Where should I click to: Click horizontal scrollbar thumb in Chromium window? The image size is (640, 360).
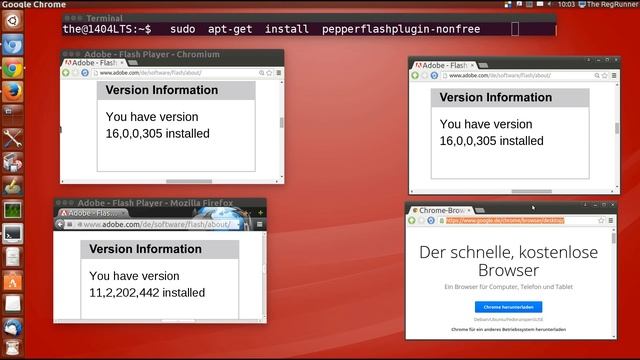189,181
